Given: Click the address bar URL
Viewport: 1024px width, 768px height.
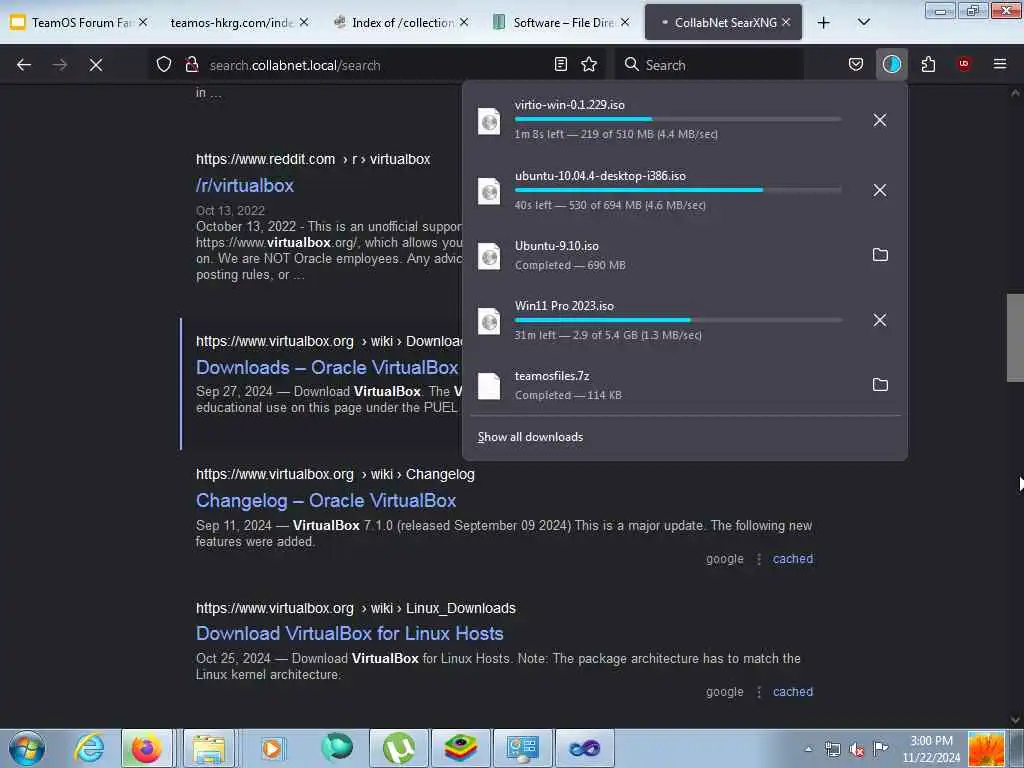Looking at the screenshot, I should click(295, 65).
